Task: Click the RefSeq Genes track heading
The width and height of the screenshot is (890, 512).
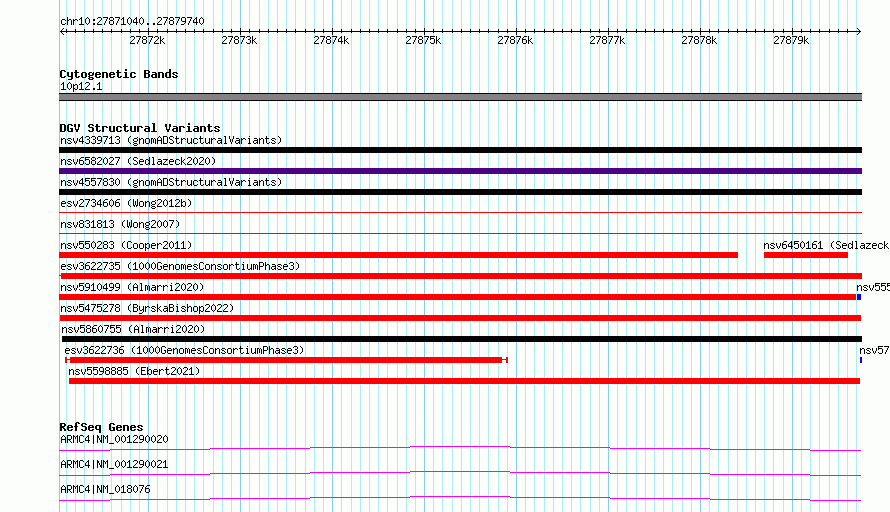Action: (101, 427)
